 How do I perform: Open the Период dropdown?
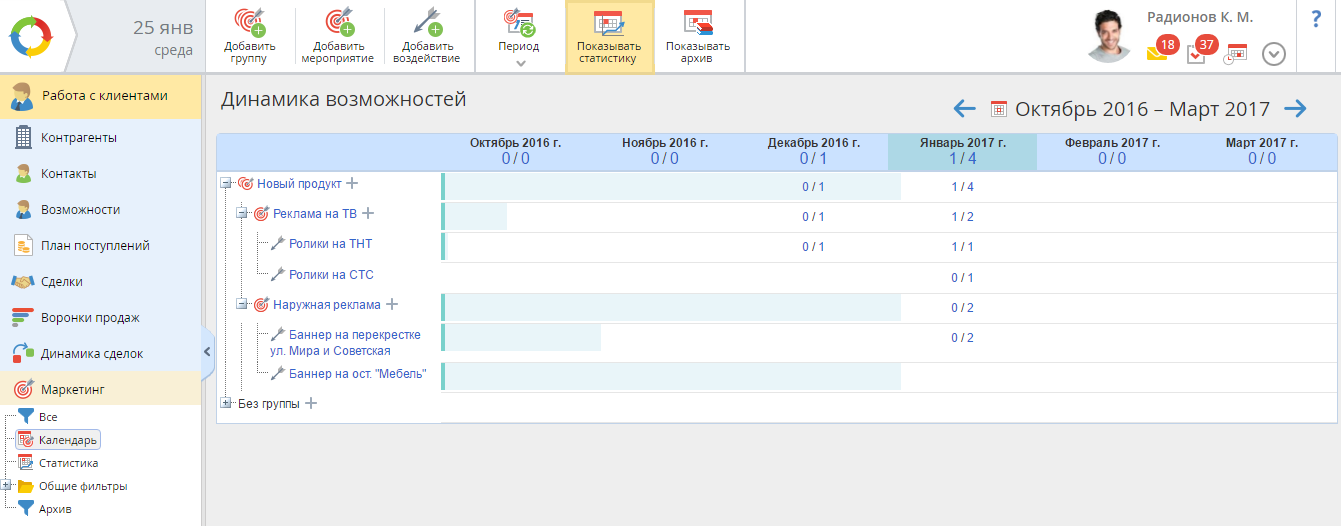click(x=518, y=36)
